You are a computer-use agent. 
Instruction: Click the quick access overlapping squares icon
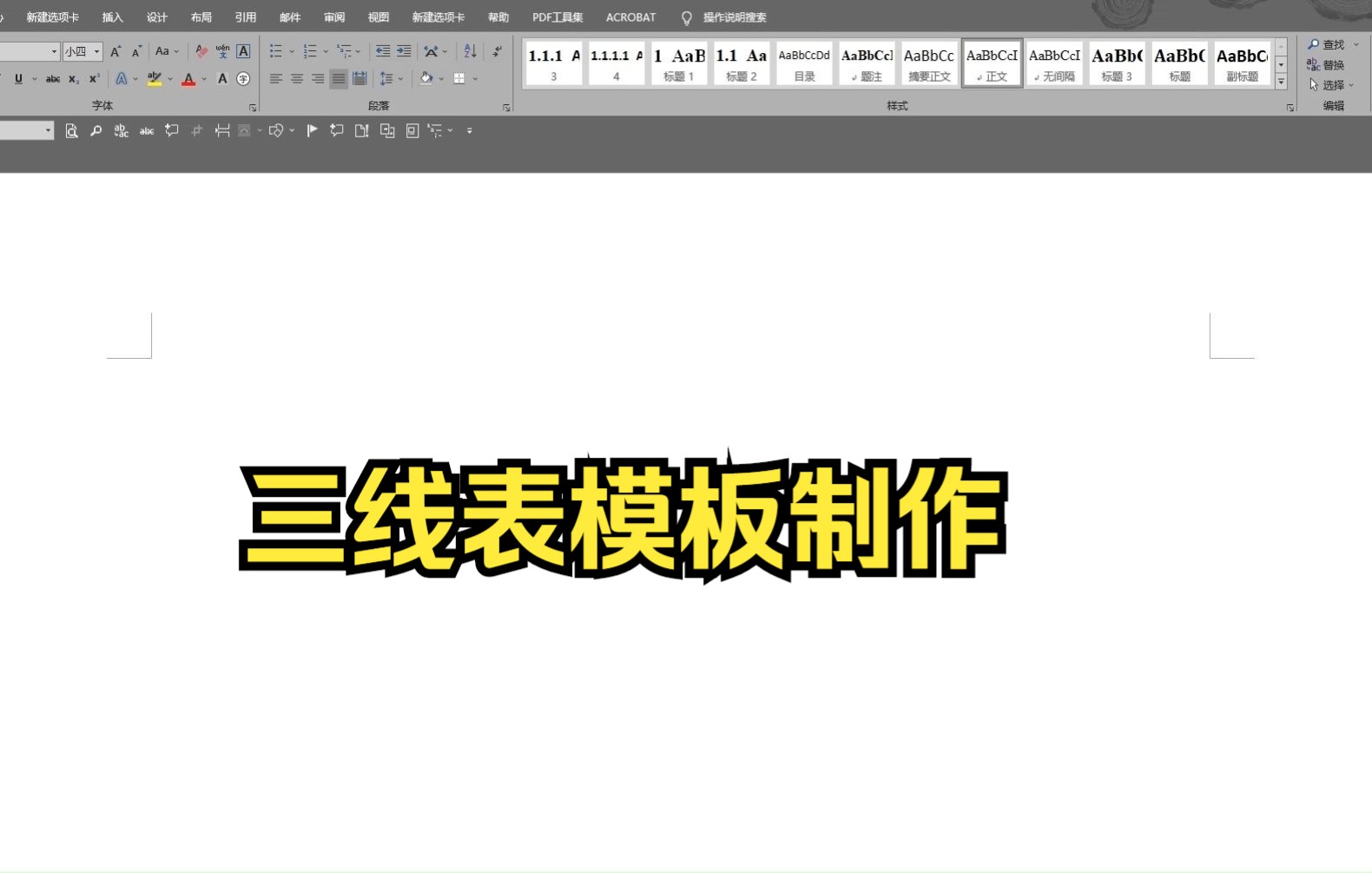(x=387, y=130)
